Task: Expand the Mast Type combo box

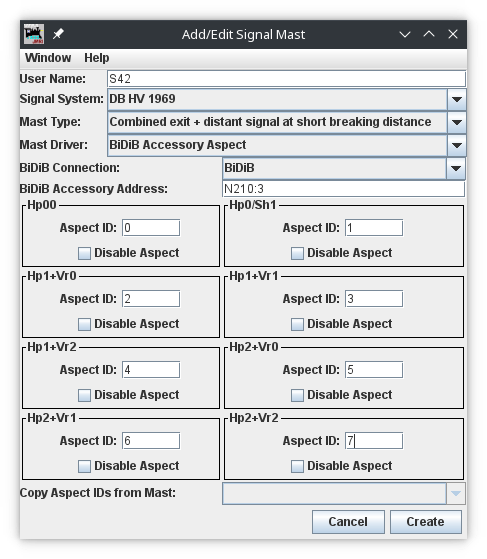Action: coord(457,122)
